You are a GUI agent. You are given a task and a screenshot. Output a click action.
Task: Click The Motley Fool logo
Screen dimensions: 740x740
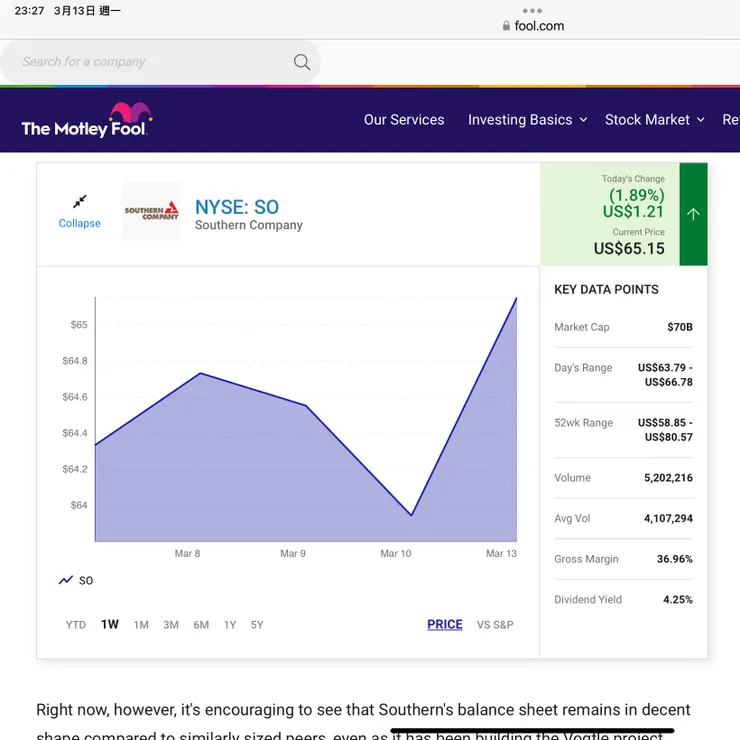point(86,120)
